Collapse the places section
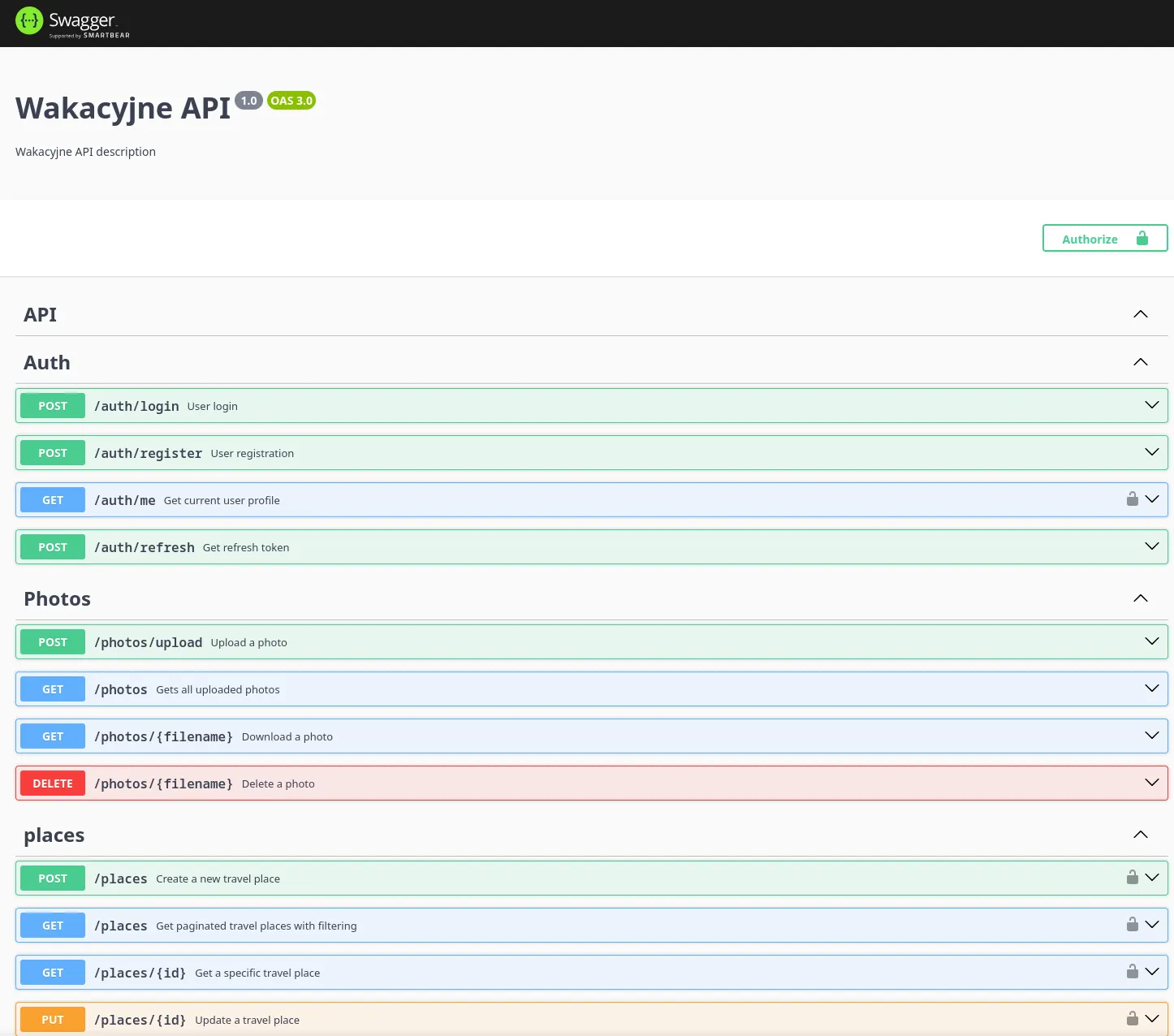Screen dimensions: 1174x1036 coord(1141,834)
